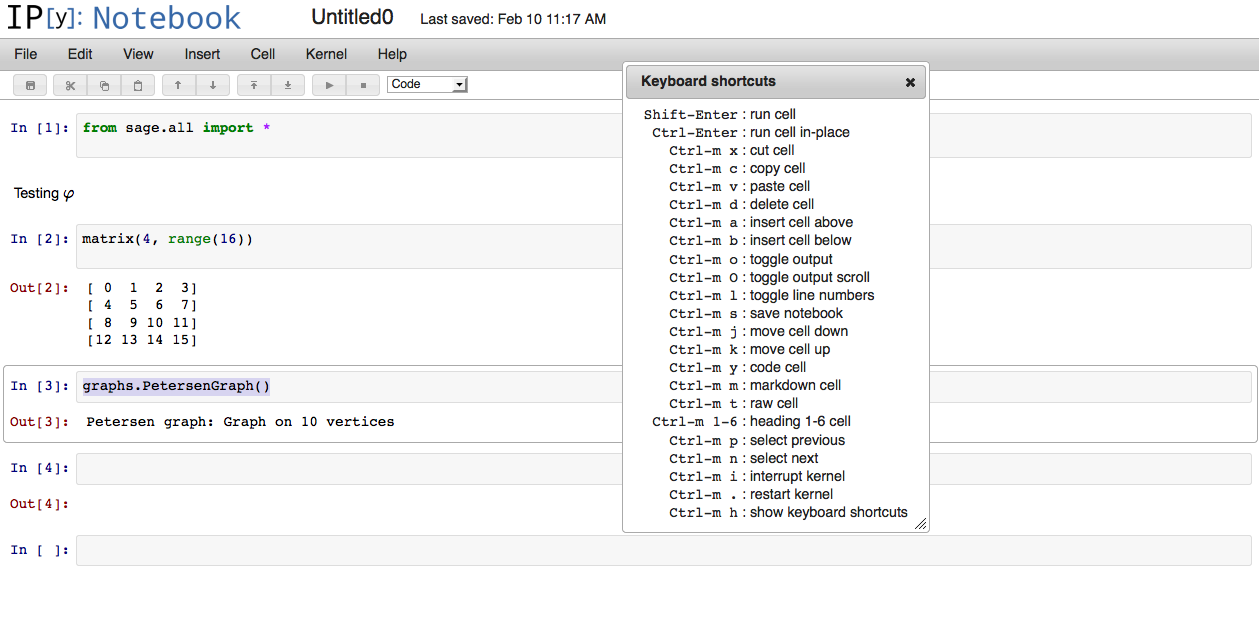Select the 'Testing φ' markdown cell
1259x636 pixels.
pyautogui.click(x=44, y=193)
